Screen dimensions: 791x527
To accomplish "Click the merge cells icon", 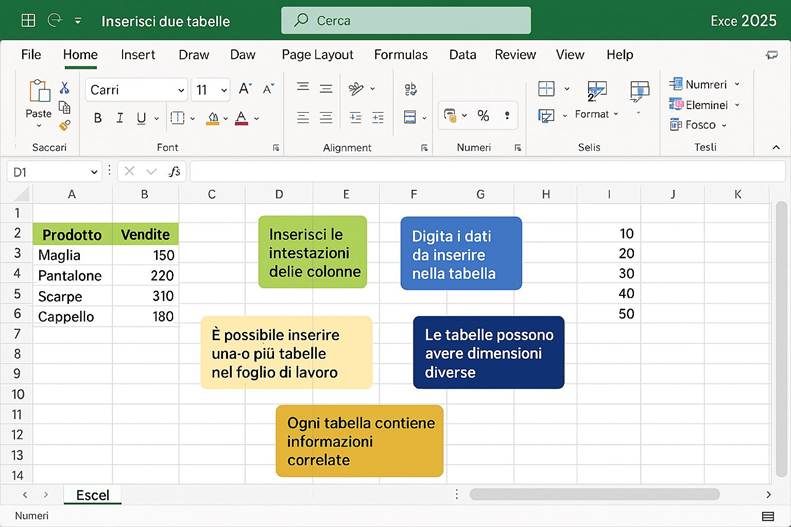I will pos(410,118).
